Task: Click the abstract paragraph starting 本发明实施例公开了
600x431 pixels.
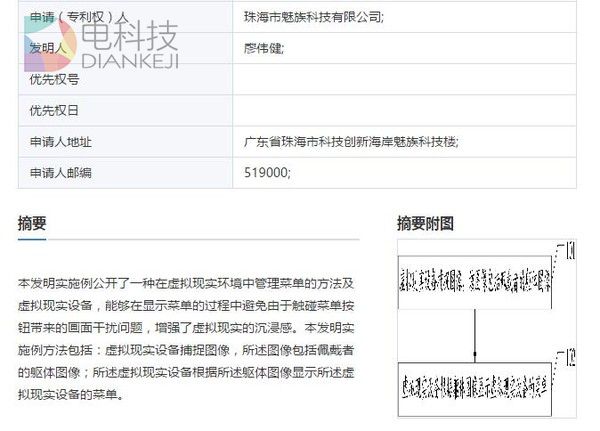Action: point(186,339)
